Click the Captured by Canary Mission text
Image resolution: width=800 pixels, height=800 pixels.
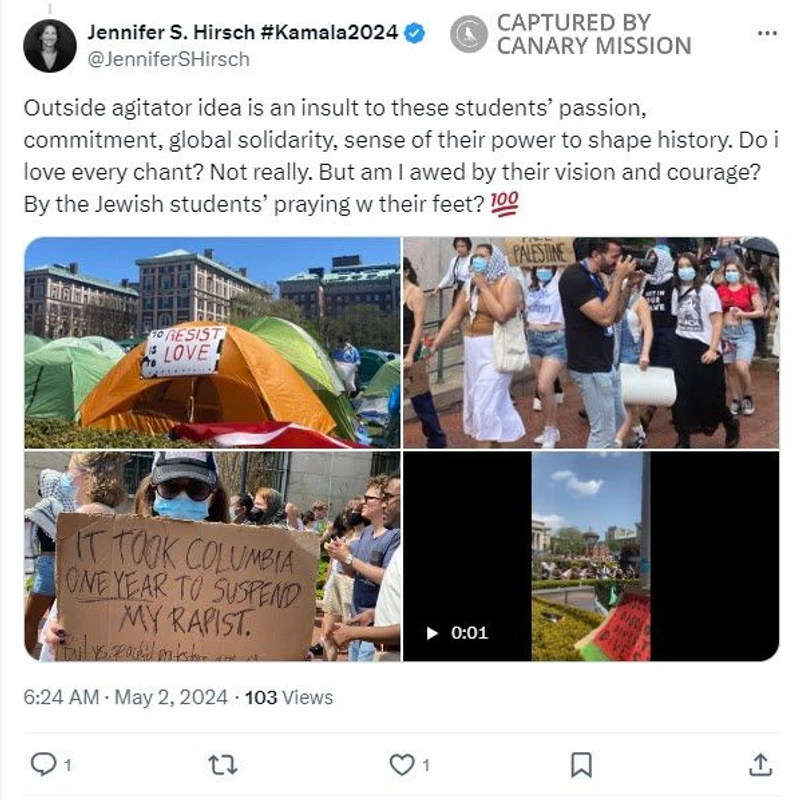point(594,34)
